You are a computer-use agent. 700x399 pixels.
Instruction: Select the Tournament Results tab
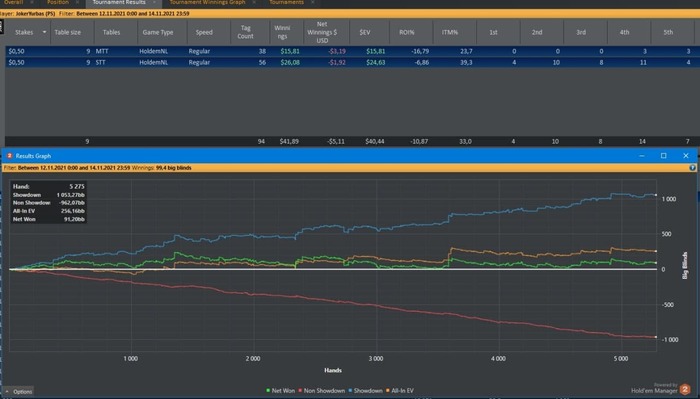point(119,2)
